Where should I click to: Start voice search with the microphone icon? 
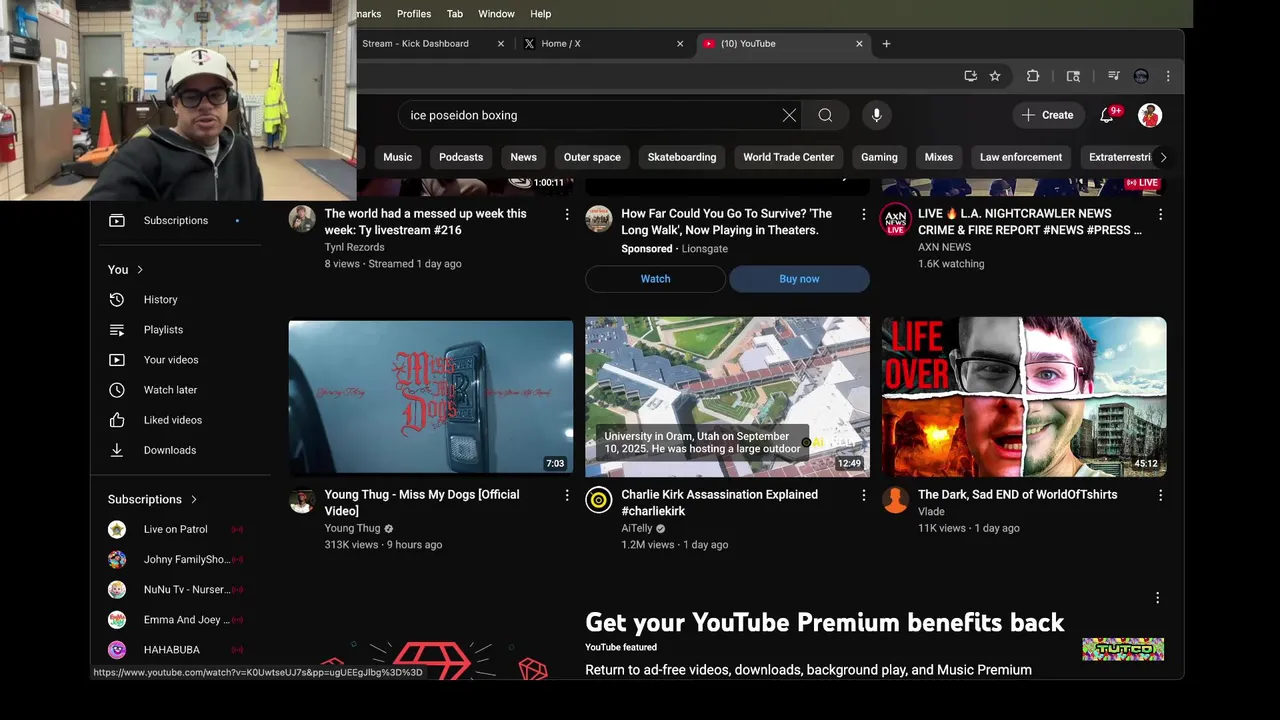pyautogui.click(x=877, y=115)
